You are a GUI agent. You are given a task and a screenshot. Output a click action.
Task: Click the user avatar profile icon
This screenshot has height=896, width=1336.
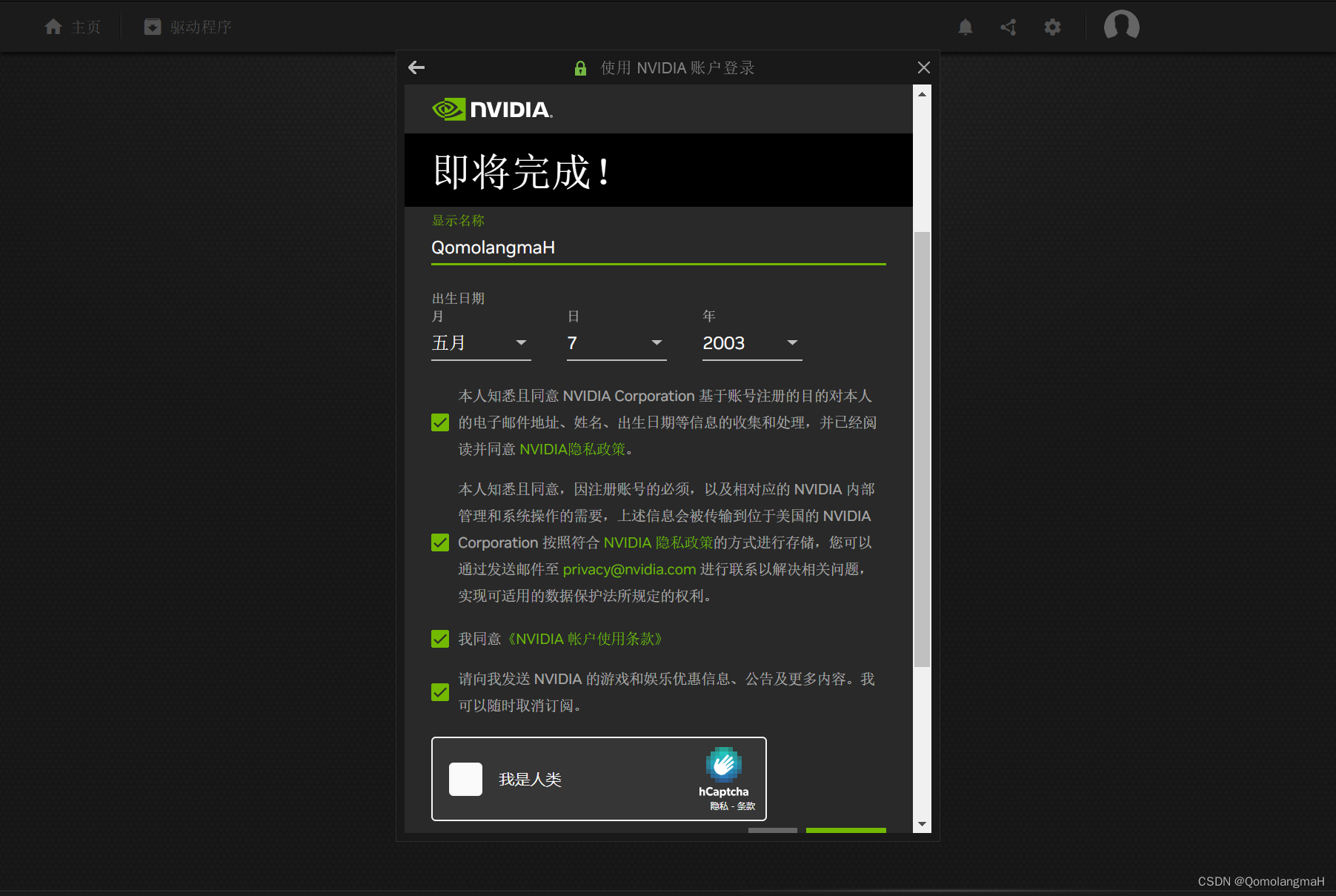click(x=1121, y=26)
